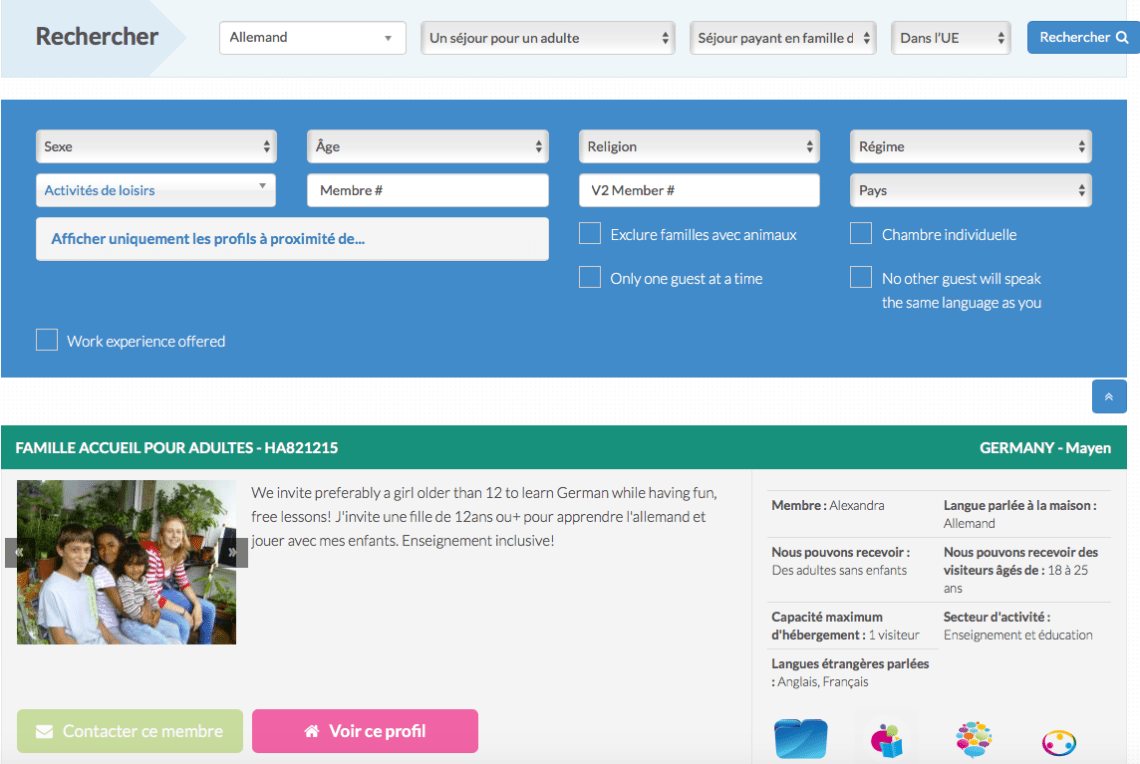Open the Religion dropdown

pyautogui.click(x=699, y=146)
